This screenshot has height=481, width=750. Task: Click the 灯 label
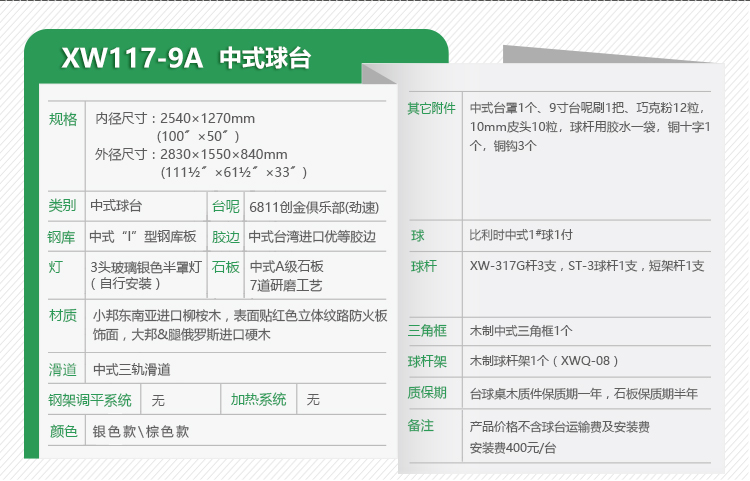click(x=55, y=267)
